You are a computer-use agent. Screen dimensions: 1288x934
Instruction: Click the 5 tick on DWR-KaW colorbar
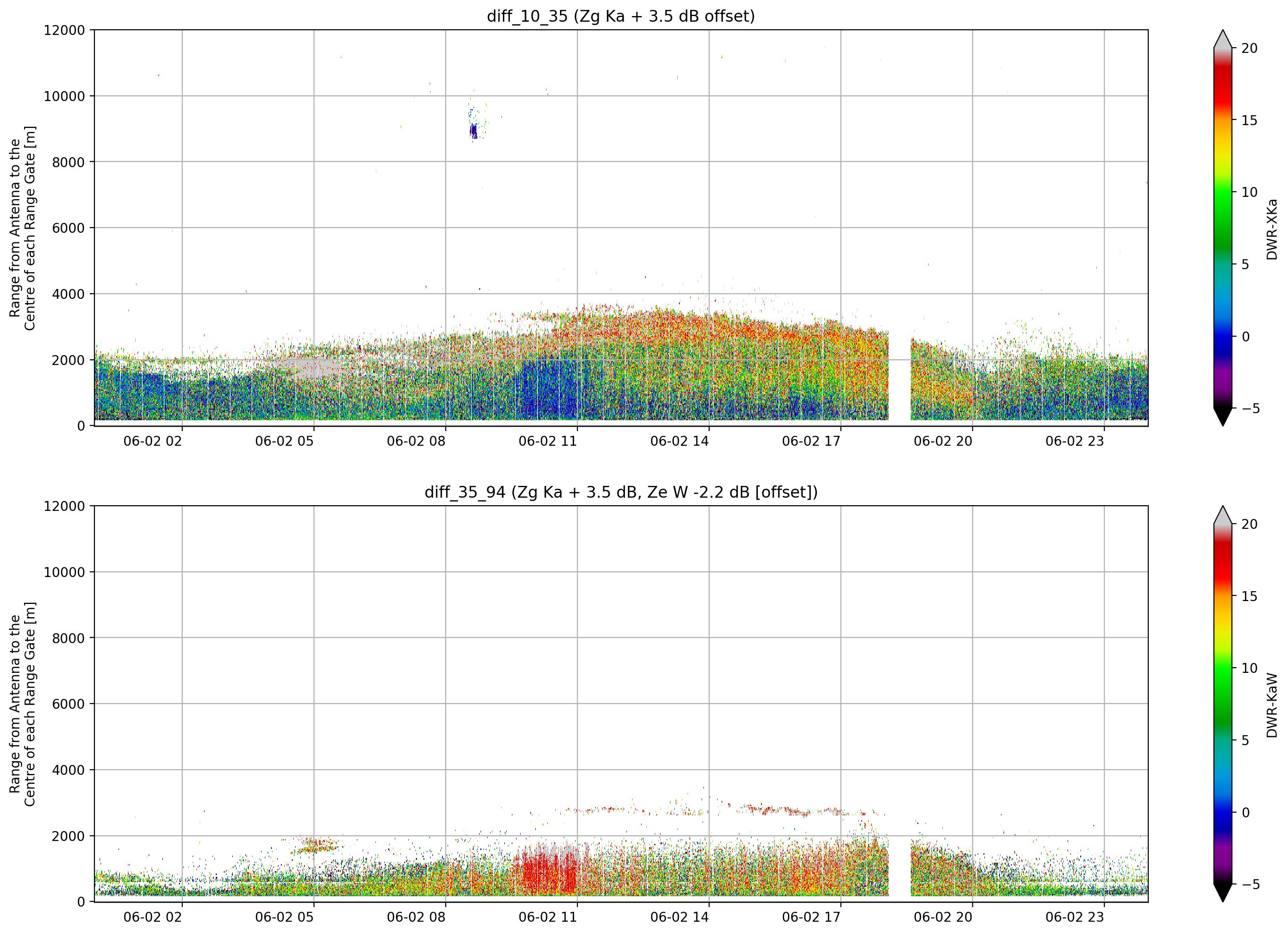click(1246, 740)
